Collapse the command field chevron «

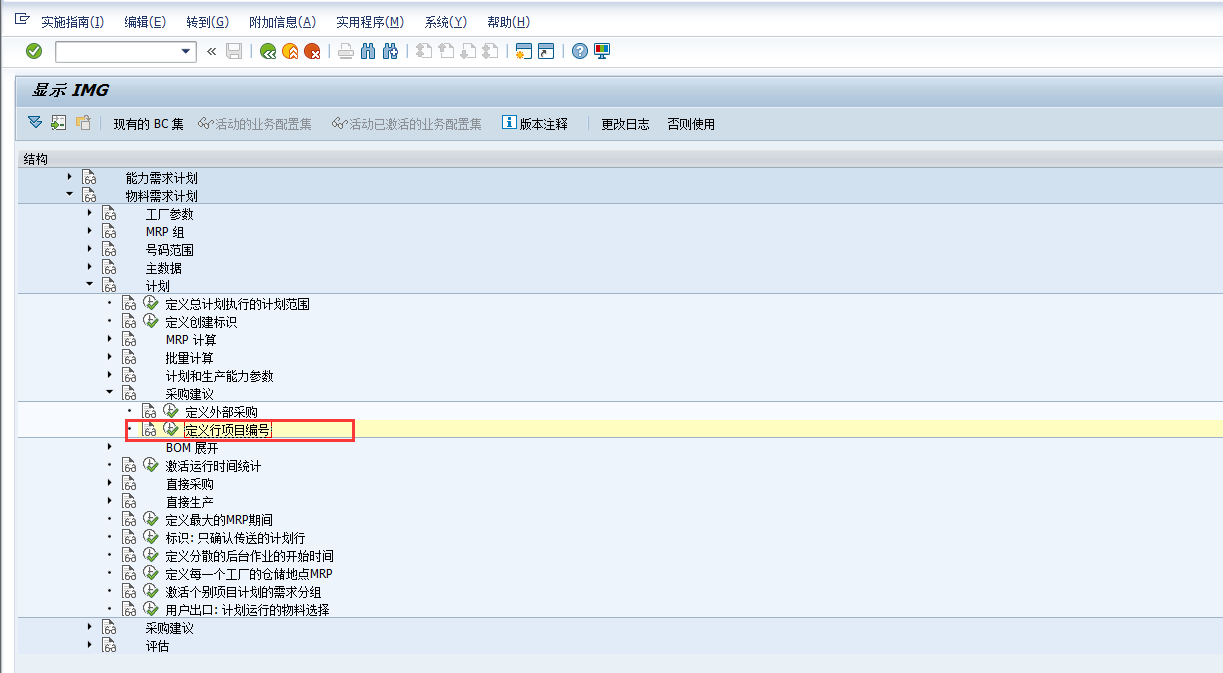click(x=211, y=51)
